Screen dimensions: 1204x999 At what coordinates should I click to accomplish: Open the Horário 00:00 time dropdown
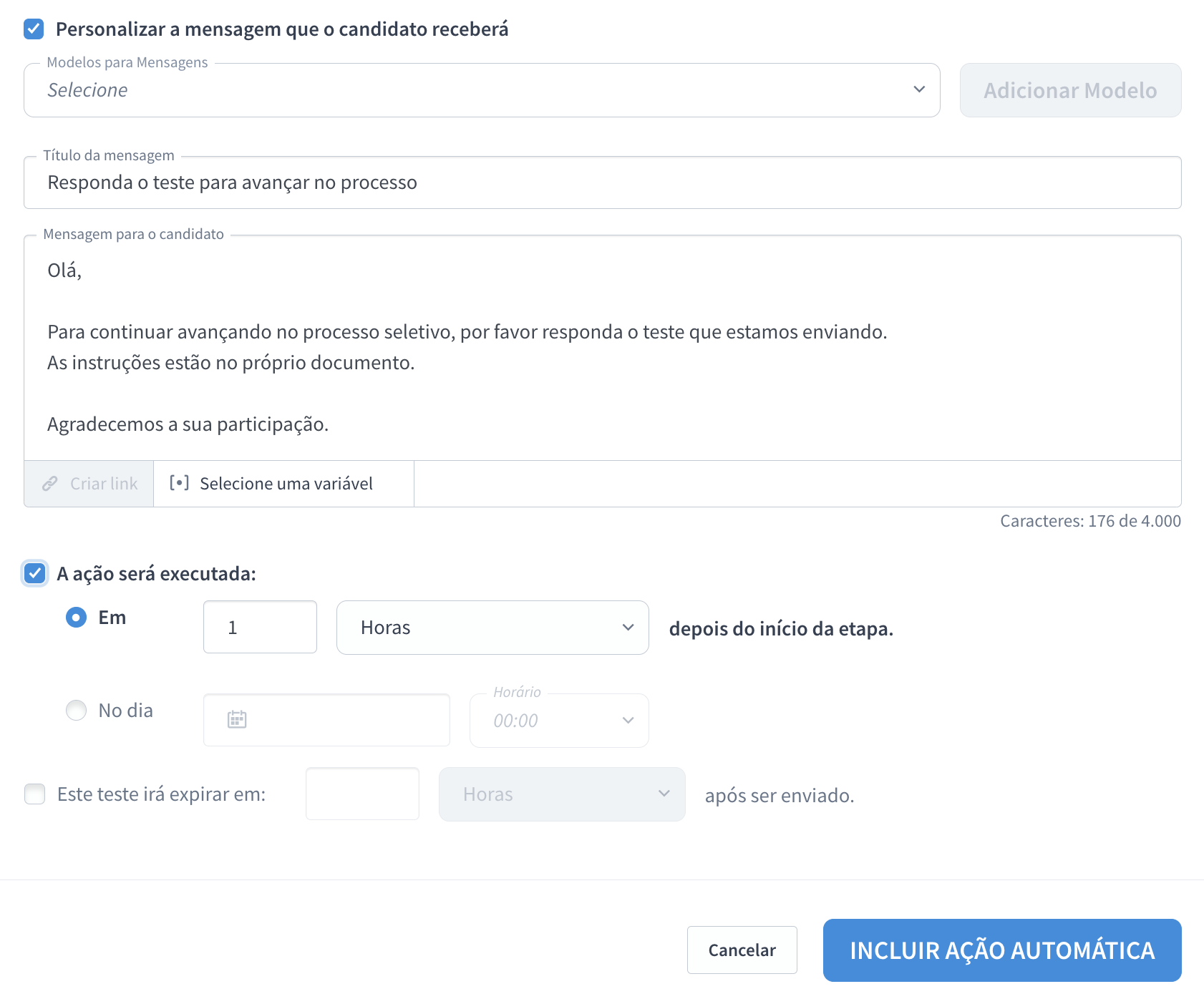click(x=558, y=721)
